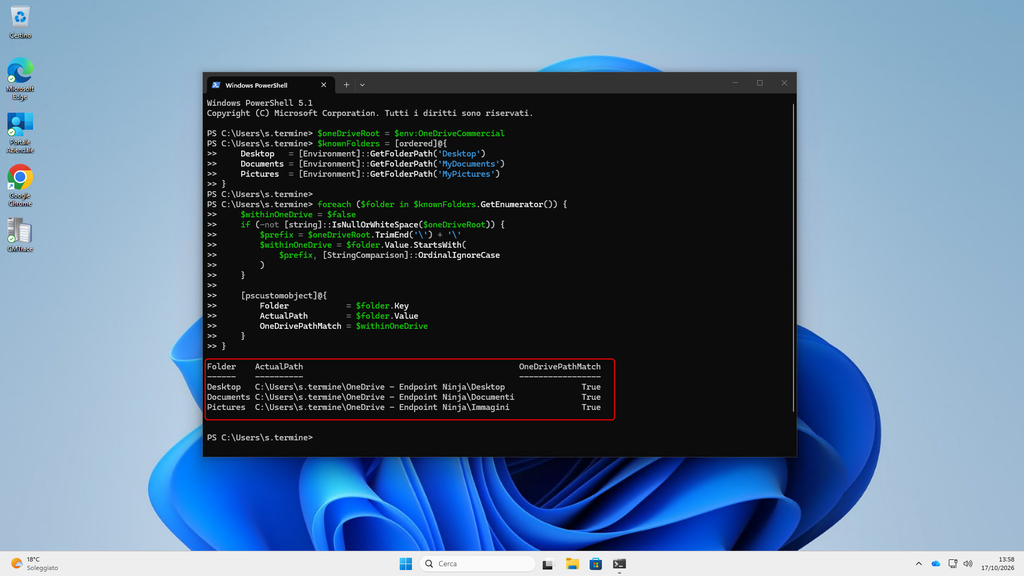
Task: Click '[pscustomobject]@{' line in the script
Action: coord(284,296)
